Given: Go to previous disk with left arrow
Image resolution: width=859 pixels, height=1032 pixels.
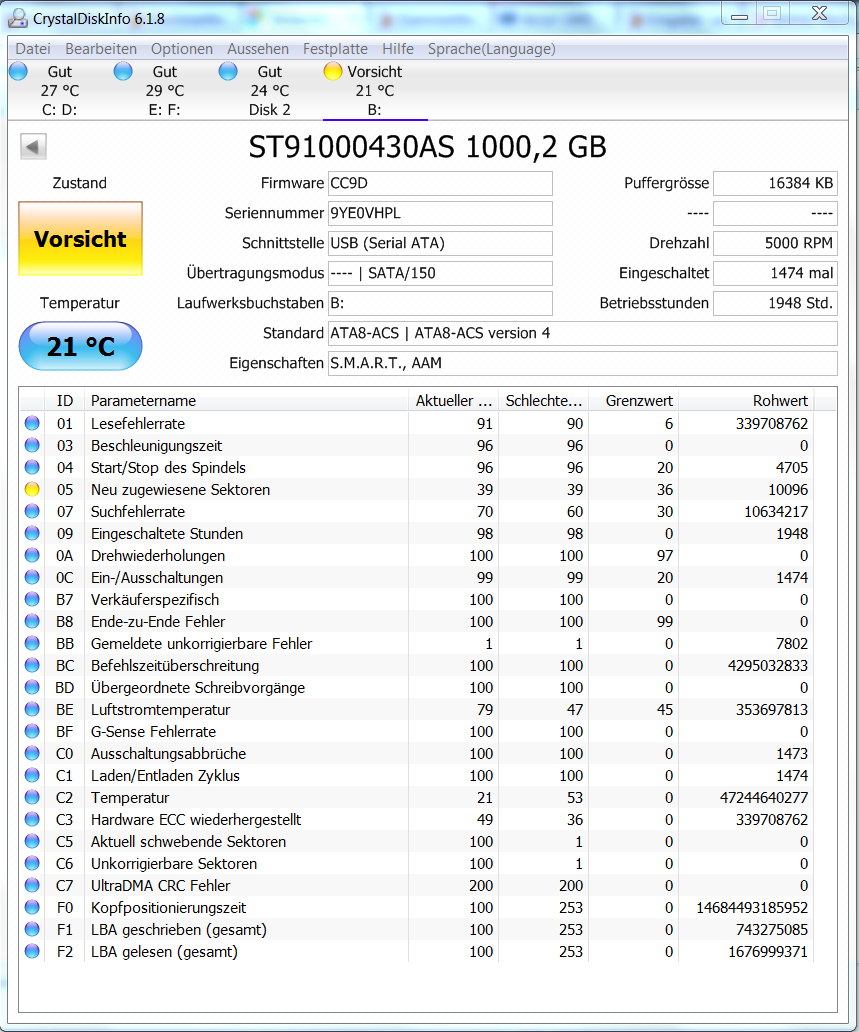Looking at the screenshot, I should 33,146.
